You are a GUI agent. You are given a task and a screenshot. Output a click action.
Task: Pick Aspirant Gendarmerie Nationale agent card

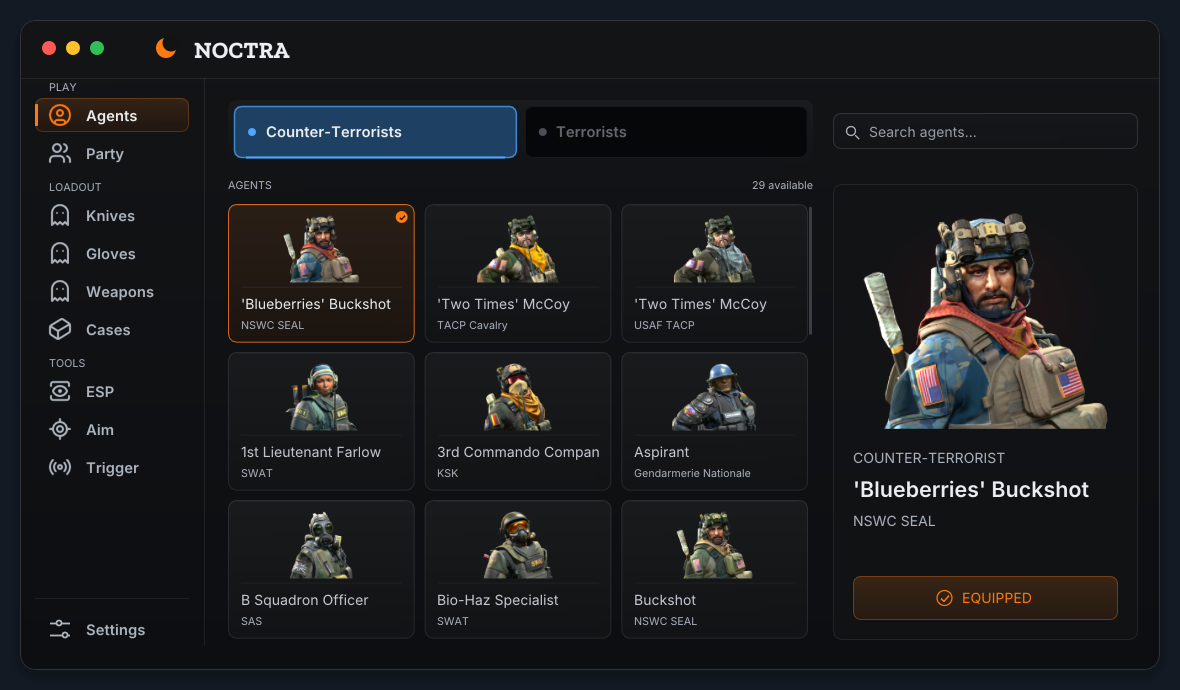714,421
